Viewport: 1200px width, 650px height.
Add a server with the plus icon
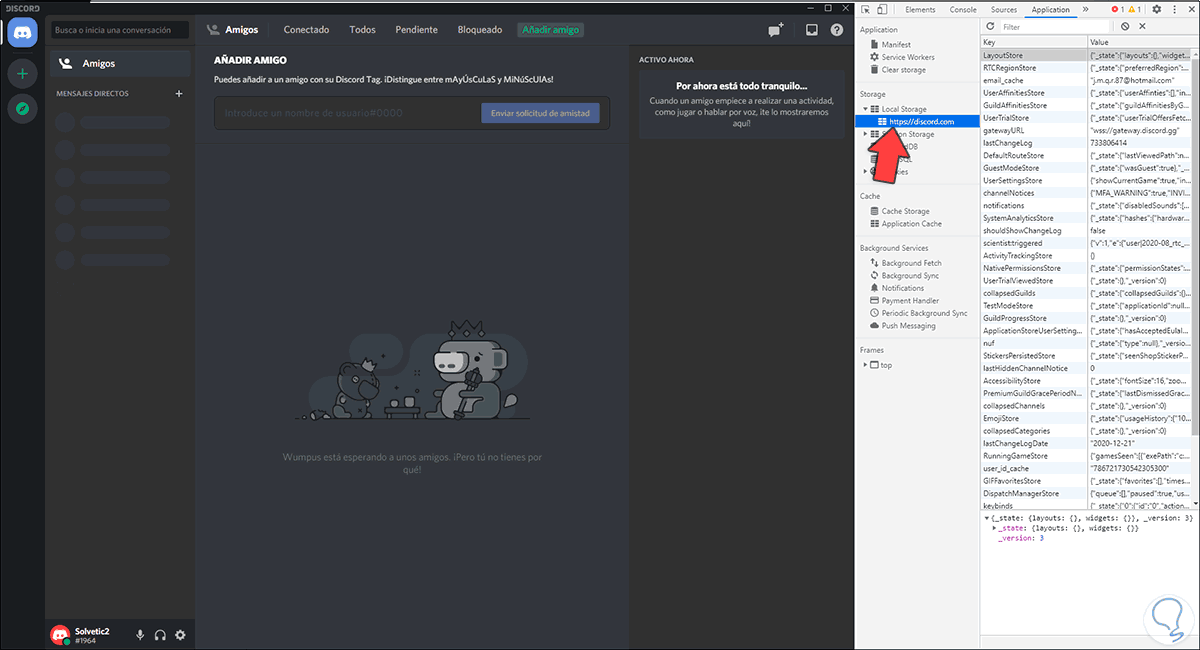pos(22,74)
